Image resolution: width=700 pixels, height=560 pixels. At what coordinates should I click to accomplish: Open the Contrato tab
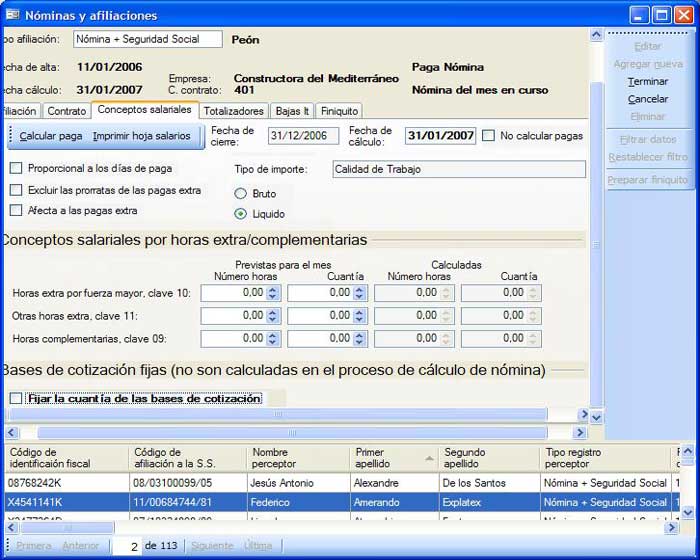click(x=67, y=111)
